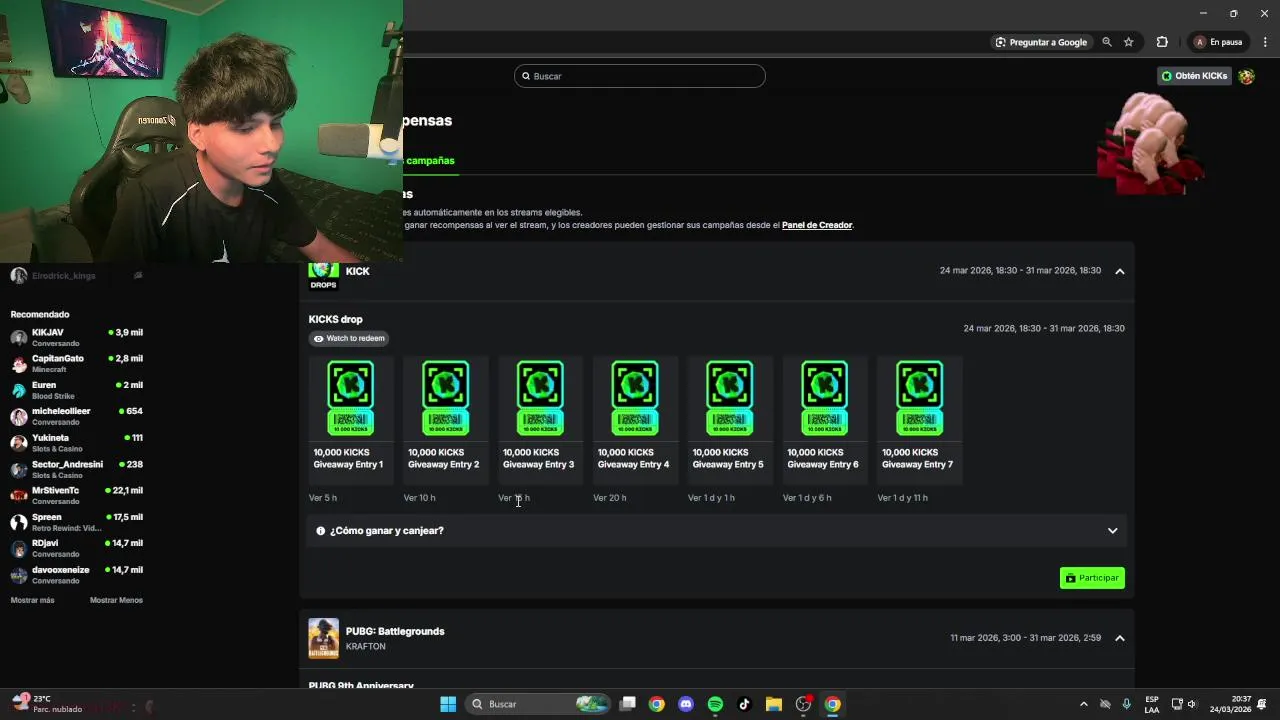Open Task View on the taskbar
Image resolution: width=1280 pixels, height=720 pixels.
(x=627, y=704)
